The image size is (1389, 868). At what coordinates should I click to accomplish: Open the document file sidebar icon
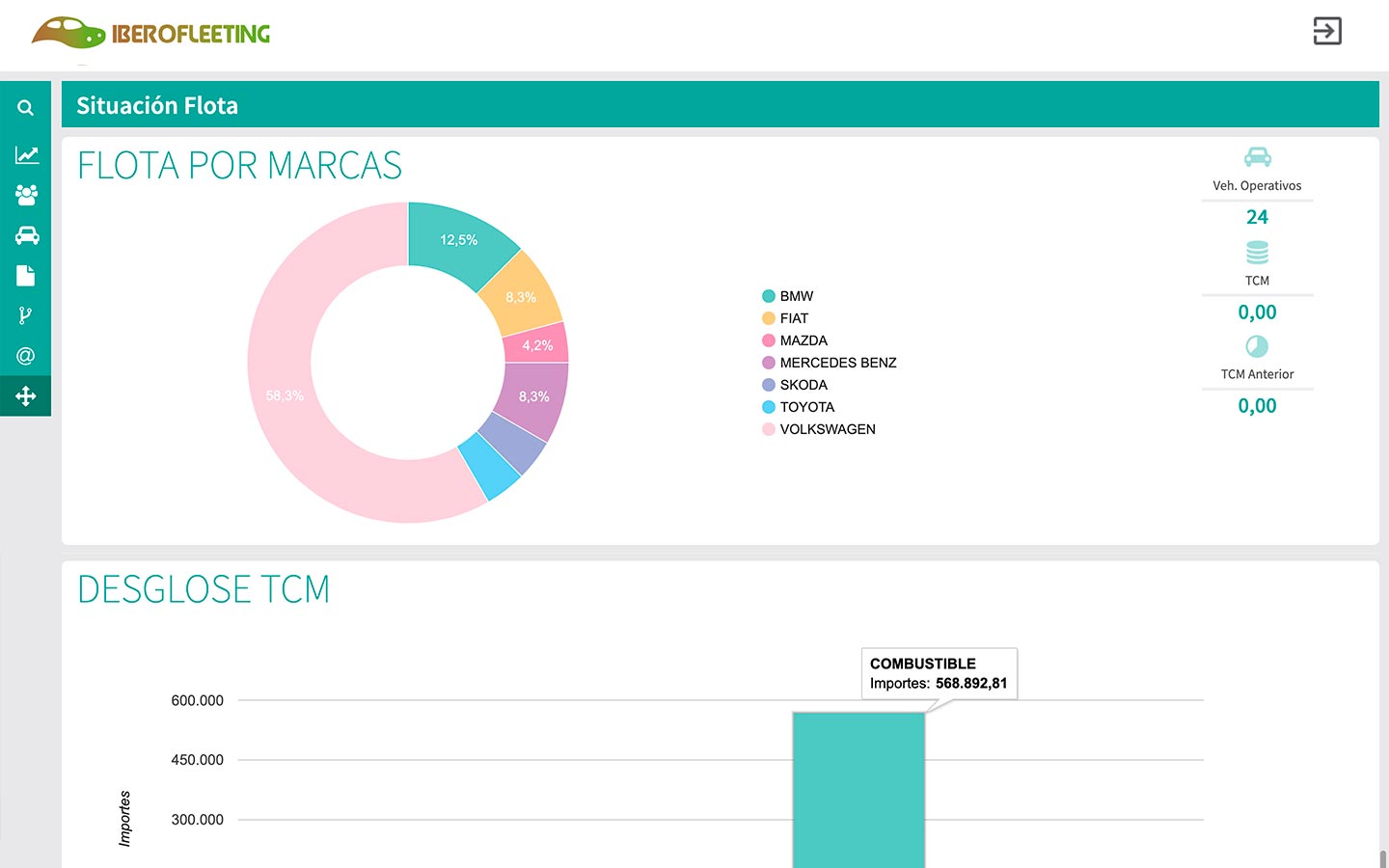(x=26, y=276)
